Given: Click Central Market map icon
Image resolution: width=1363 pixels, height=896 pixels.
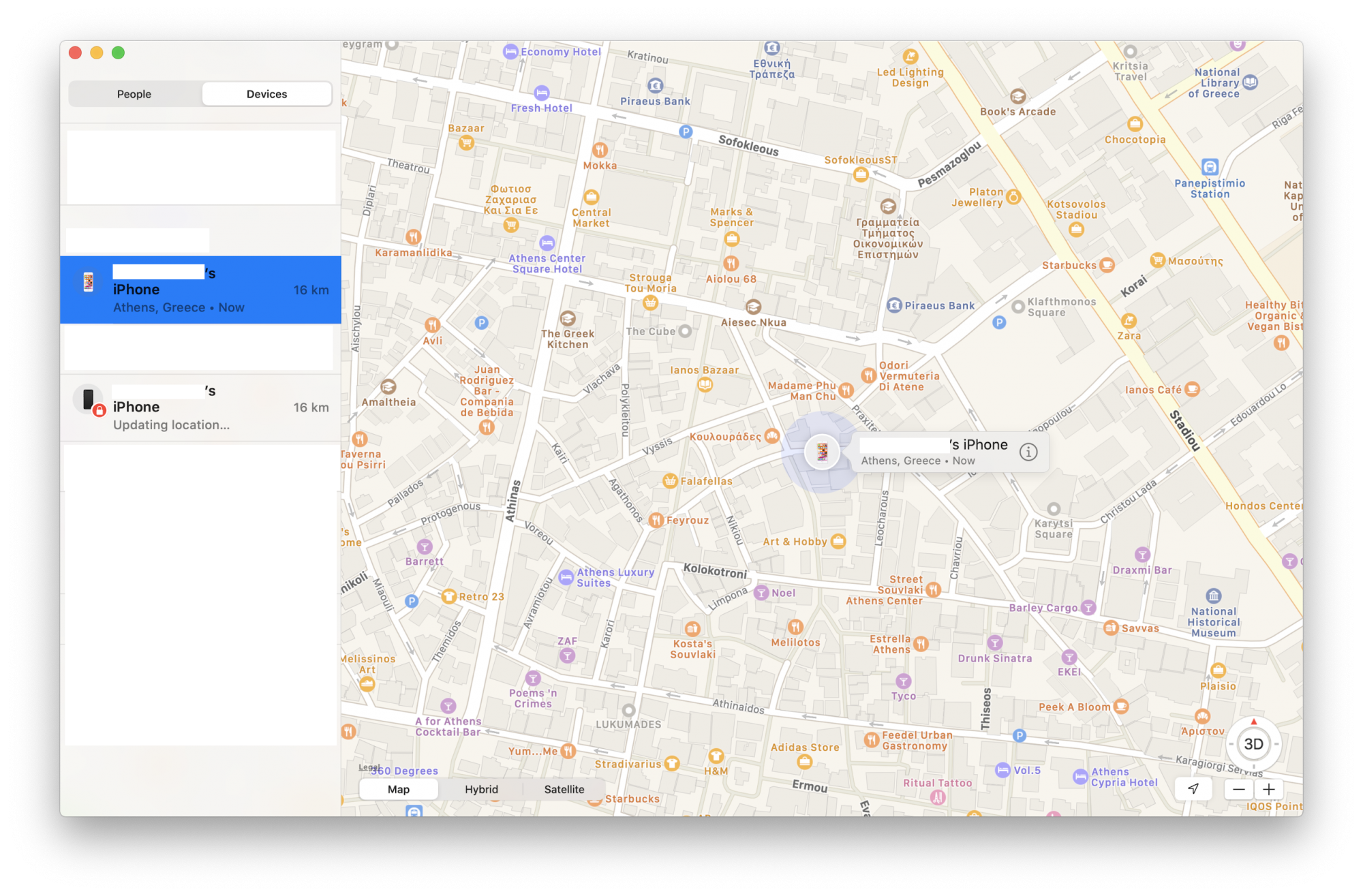Looking at the screenshot, I should point(592,197).
